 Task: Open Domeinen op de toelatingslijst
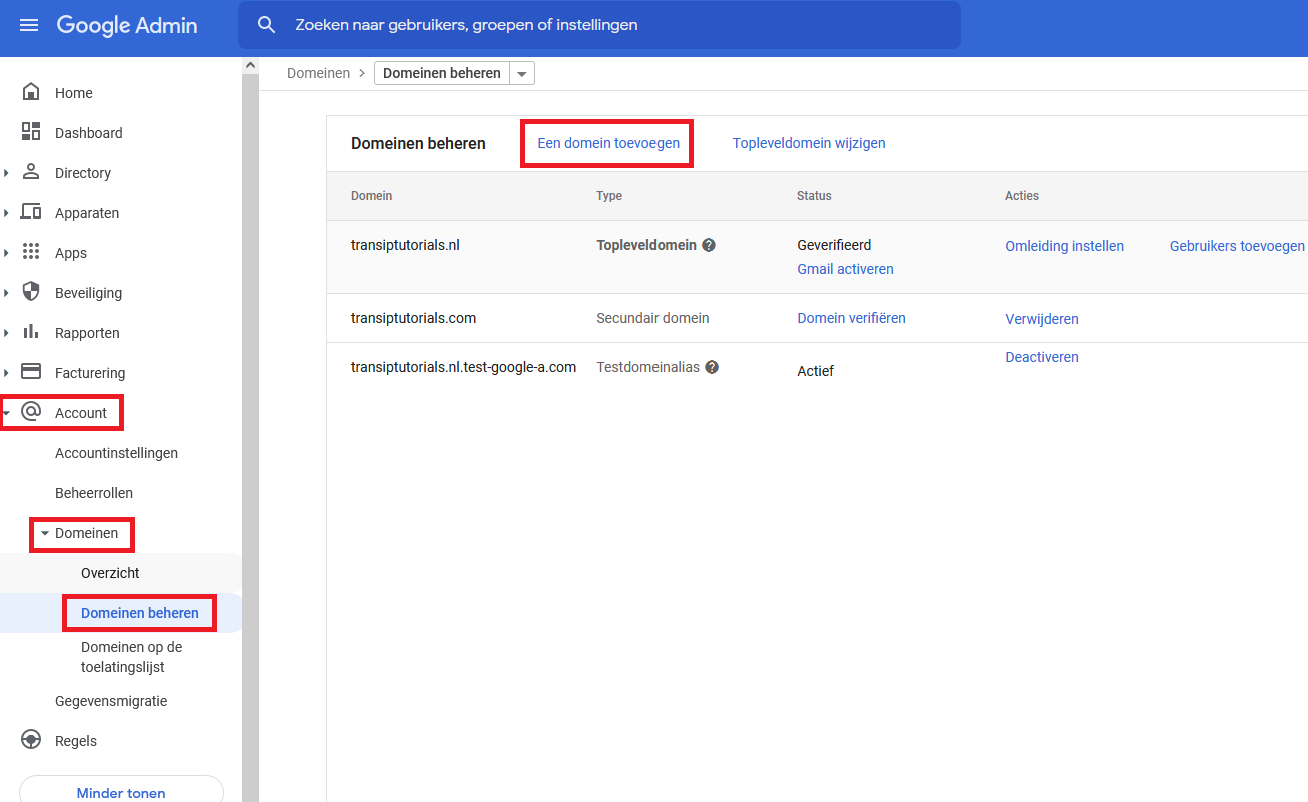point(132,657)
